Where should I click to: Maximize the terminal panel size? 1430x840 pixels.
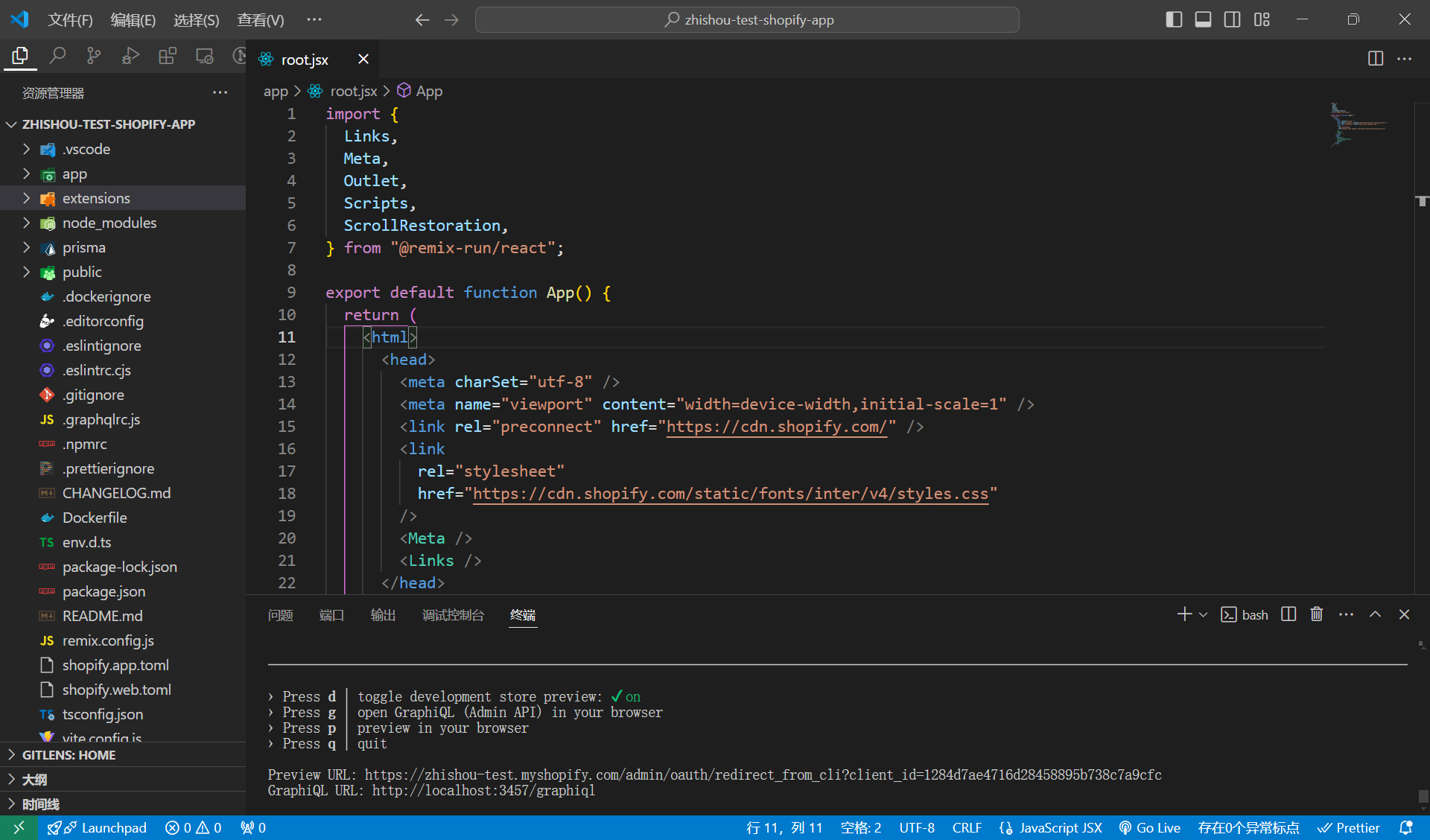pos(1376,614)
